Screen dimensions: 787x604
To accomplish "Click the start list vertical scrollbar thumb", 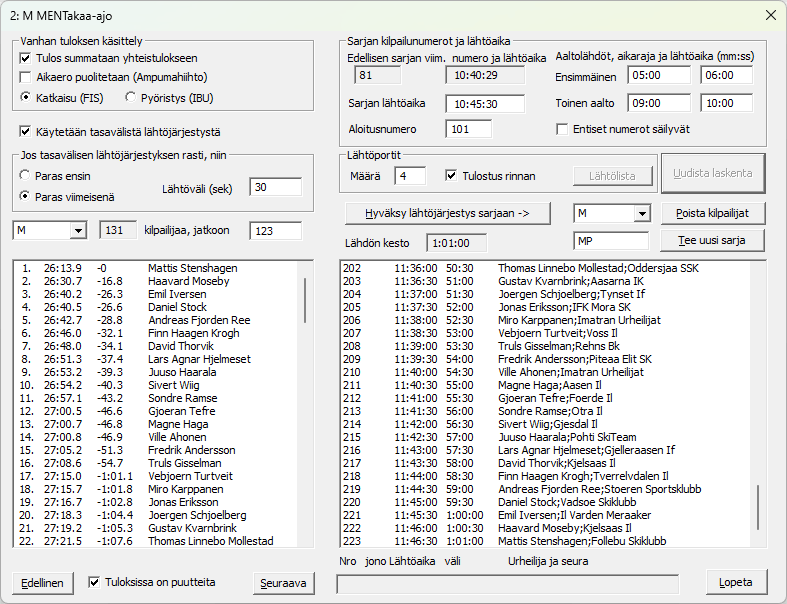I will point(757,507).
